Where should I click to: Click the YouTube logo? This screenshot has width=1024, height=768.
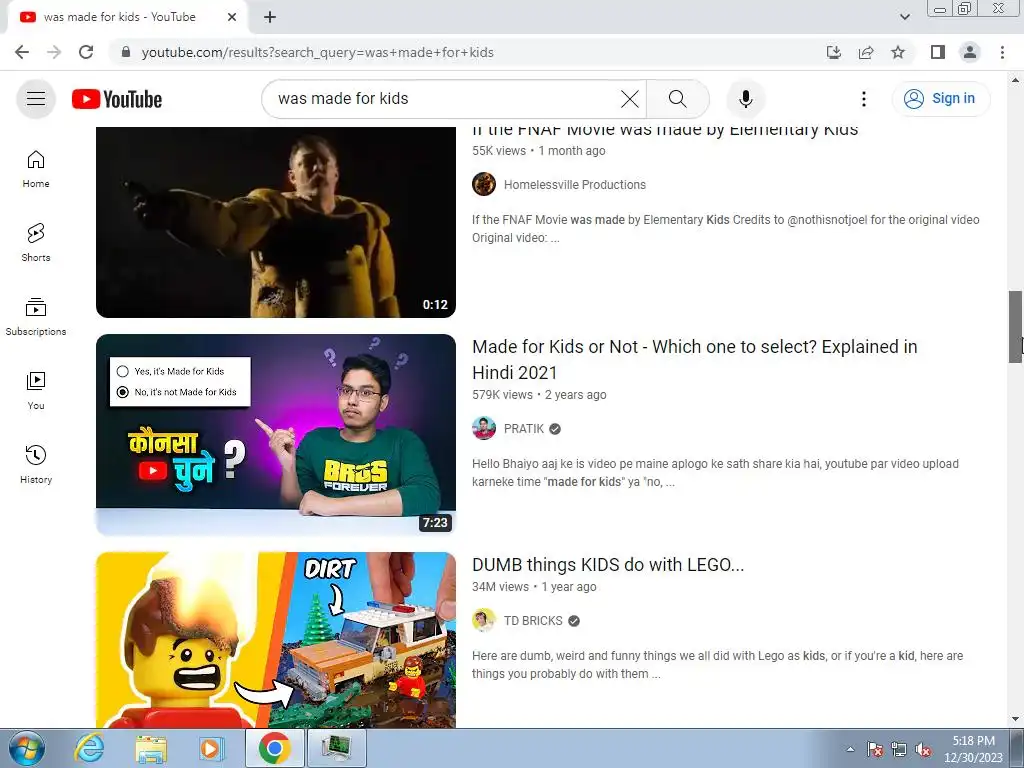pyautogui.click(x=117, y=99)
